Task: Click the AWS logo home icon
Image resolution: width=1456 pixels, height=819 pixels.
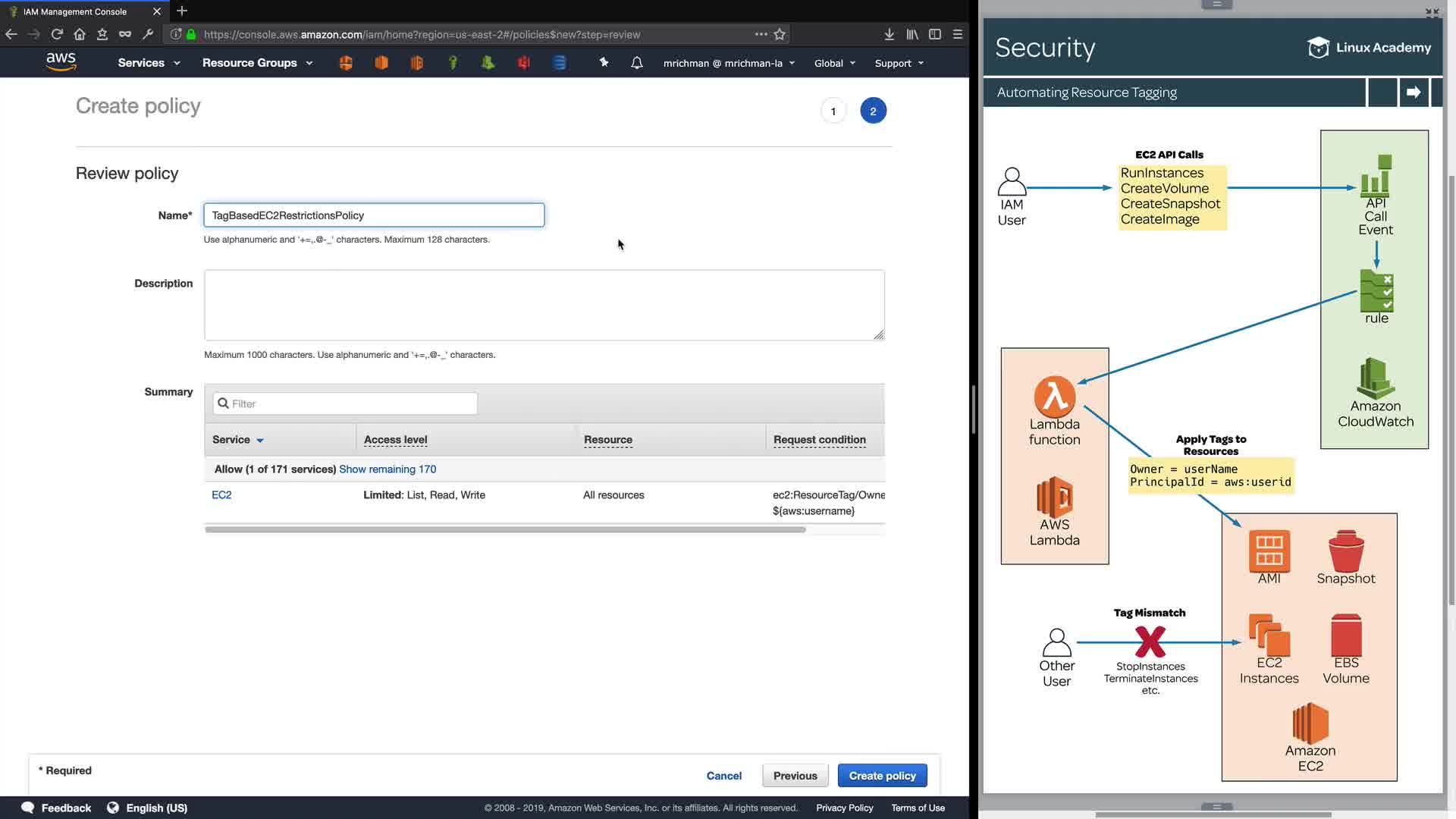Action: click(61, 61)
